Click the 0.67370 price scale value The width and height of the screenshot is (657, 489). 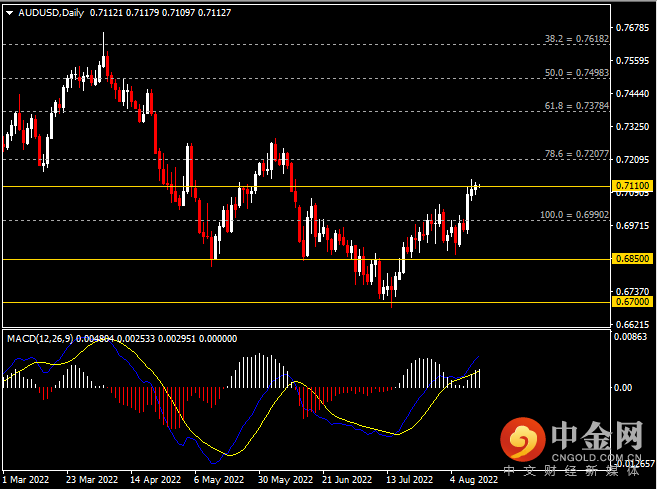pyautogui.click(x=632, y=291)
